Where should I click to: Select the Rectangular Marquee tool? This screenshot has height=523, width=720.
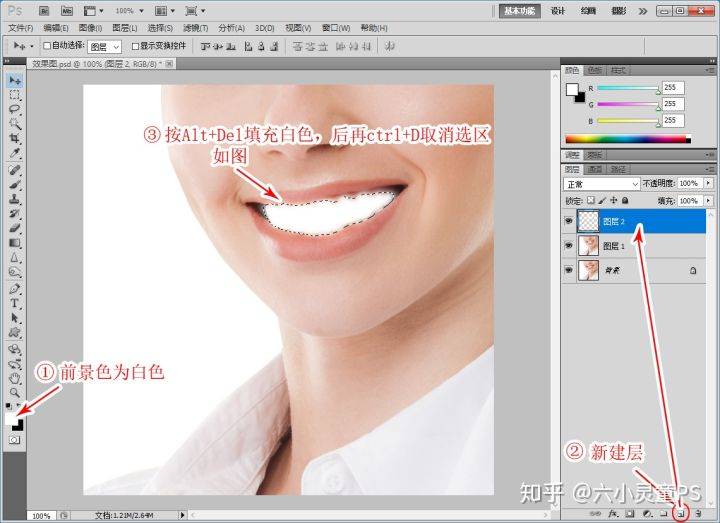(15, 95)
